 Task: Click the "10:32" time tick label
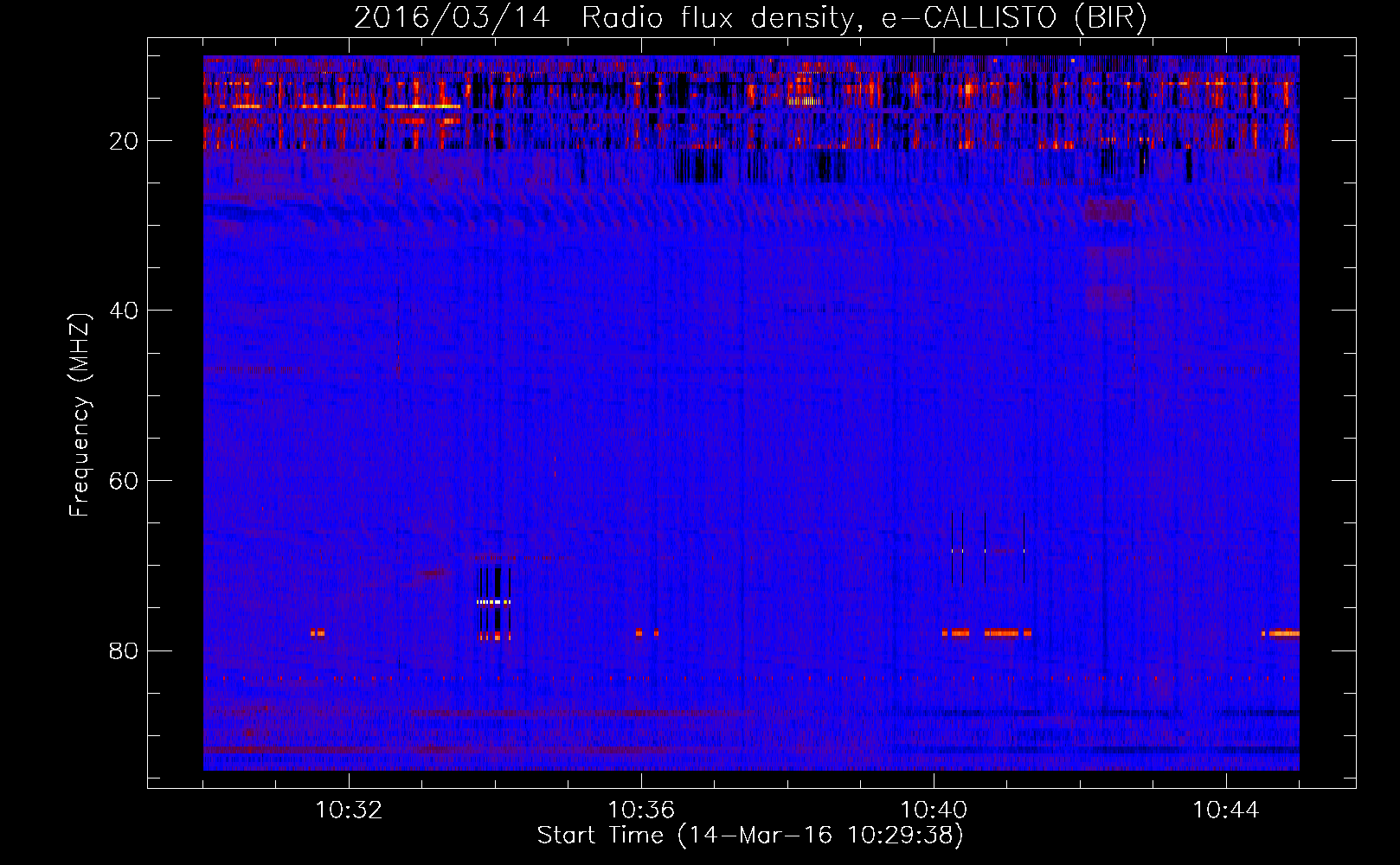pos(349,810)
